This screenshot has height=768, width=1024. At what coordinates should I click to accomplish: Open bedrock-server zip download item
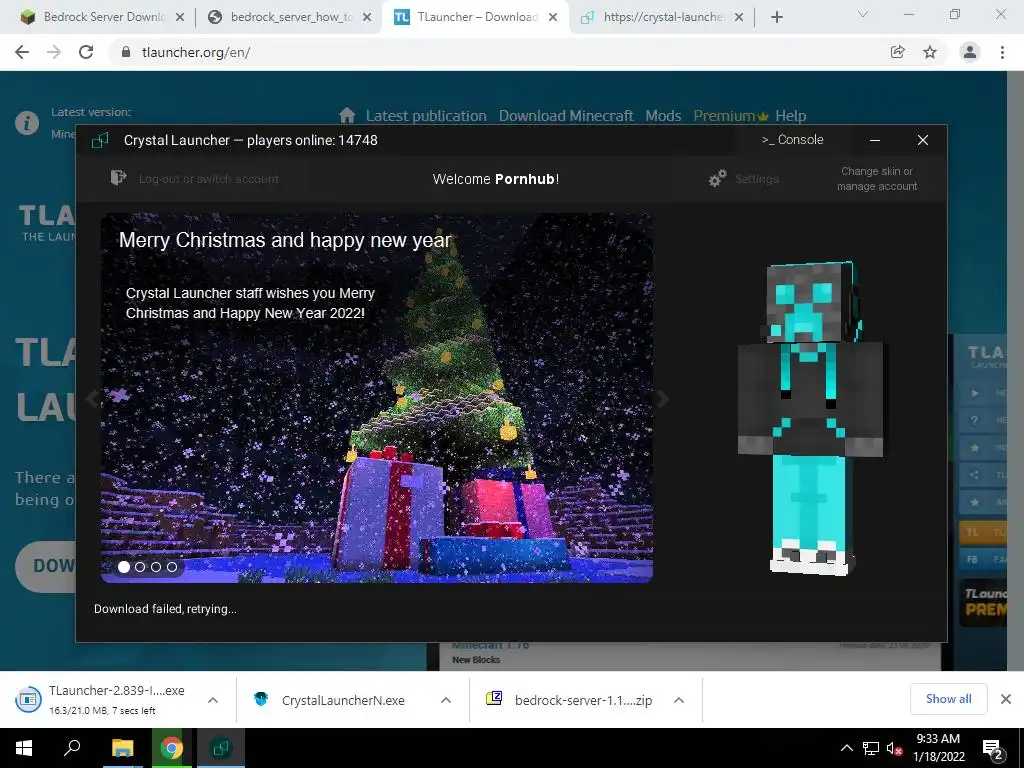point(571,700)
